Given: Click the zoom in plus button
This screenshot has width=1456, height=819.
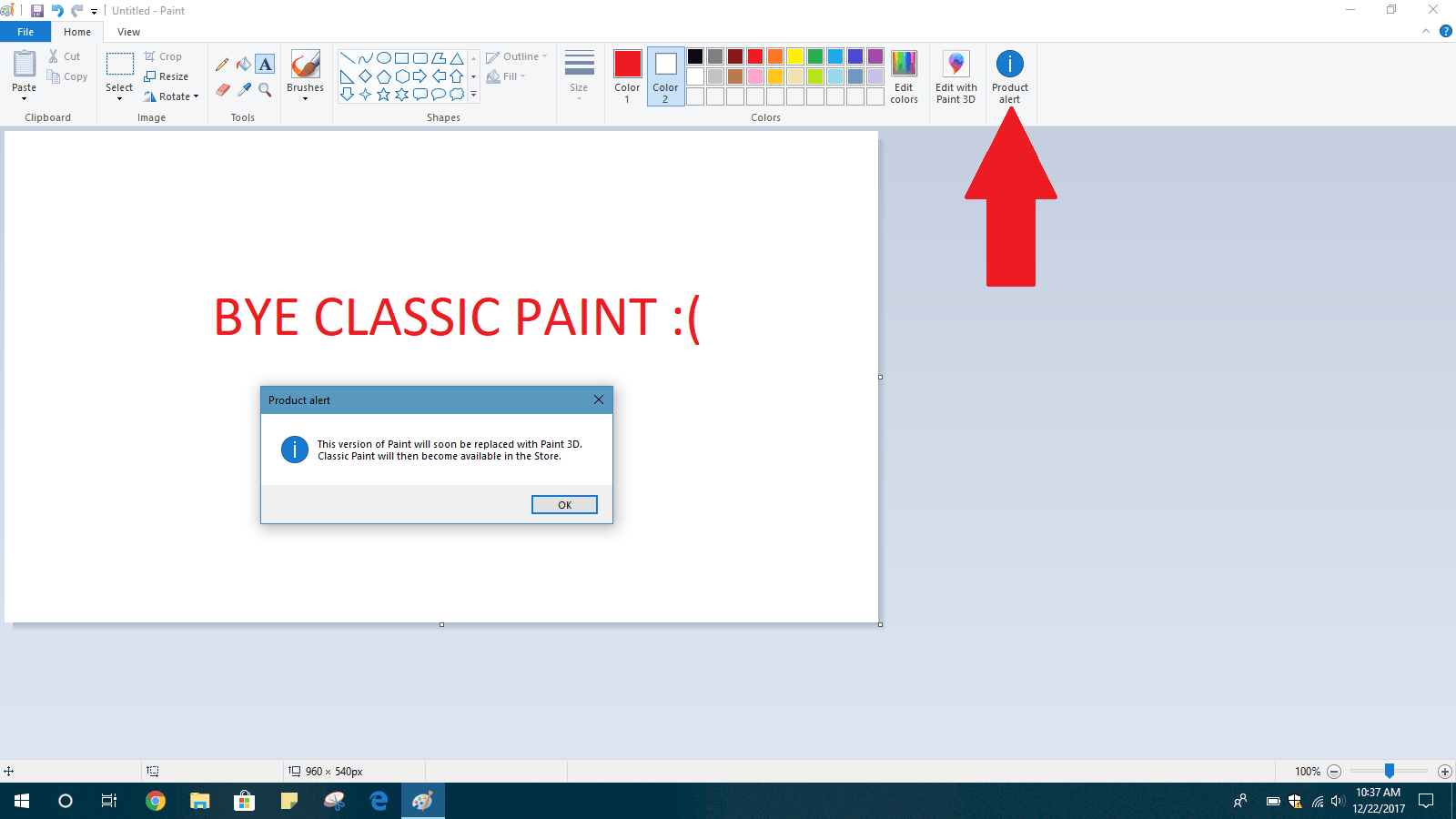Looking at the screenshot, I should tap(1444, 772).
